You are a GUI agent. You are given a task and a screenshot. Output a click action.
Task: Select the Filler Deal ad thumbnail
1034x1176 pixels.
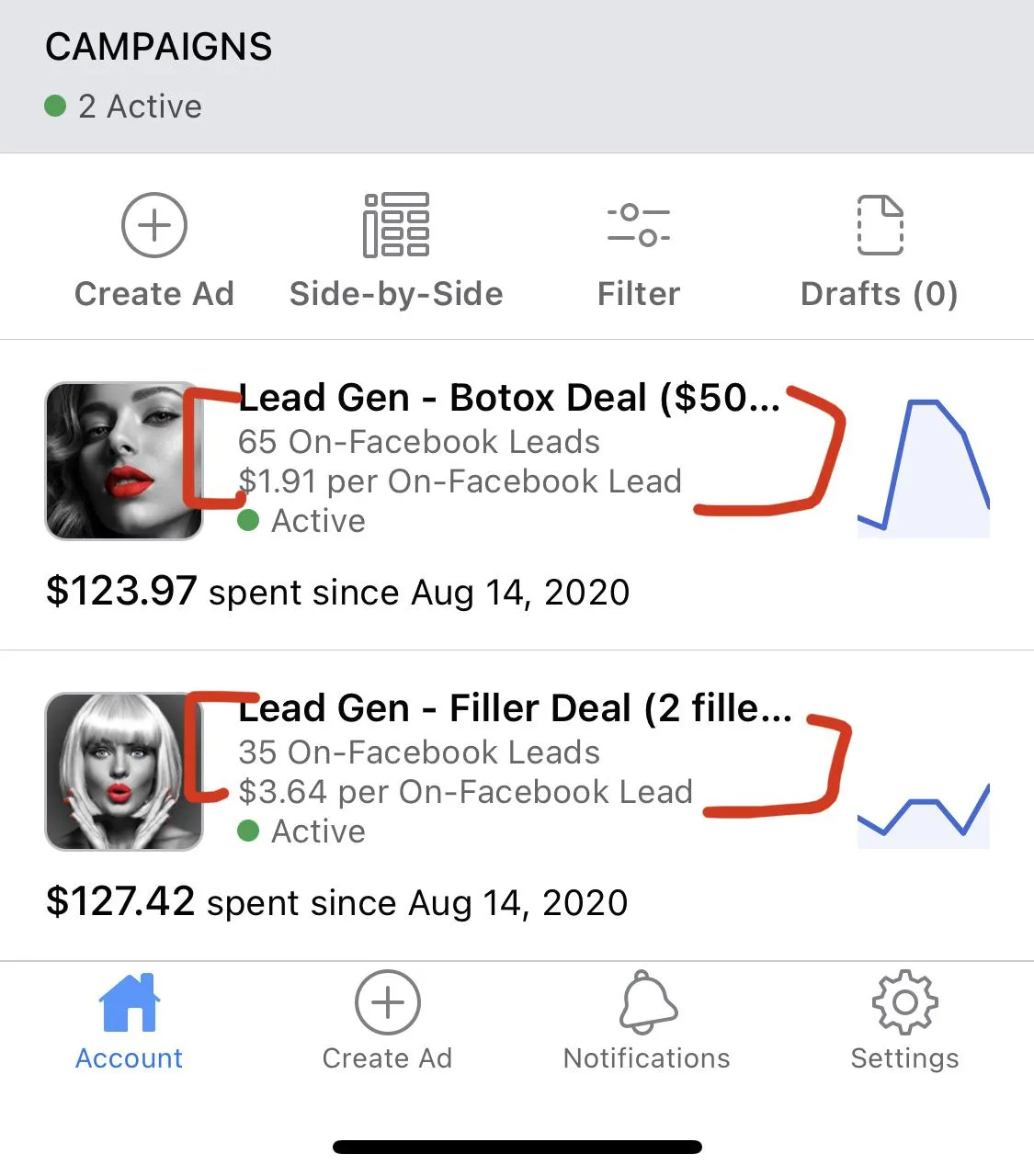pos(124,771)
